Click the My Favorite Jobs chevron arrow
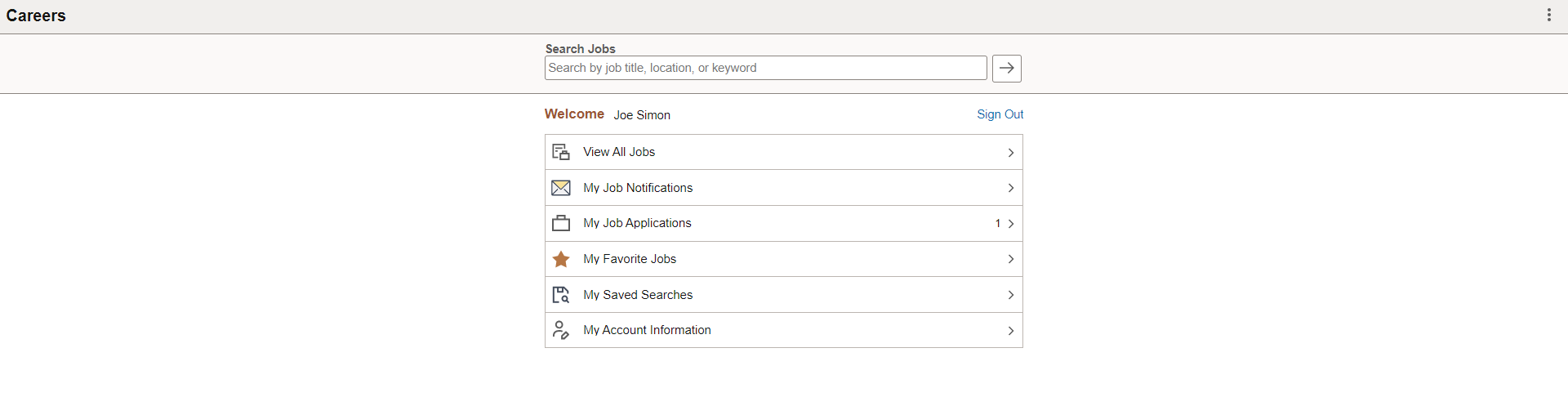 (x=1010, y=259)
